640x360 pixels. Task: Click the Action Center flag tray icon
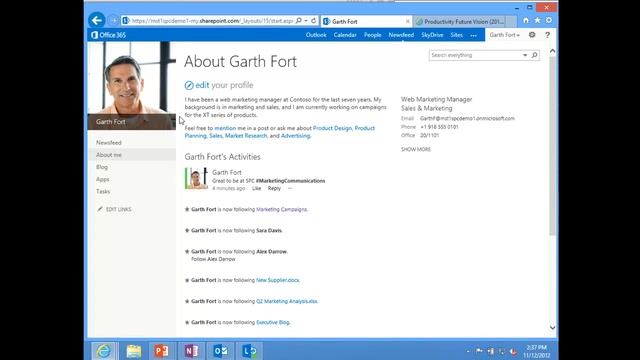[x=479, y=351]
